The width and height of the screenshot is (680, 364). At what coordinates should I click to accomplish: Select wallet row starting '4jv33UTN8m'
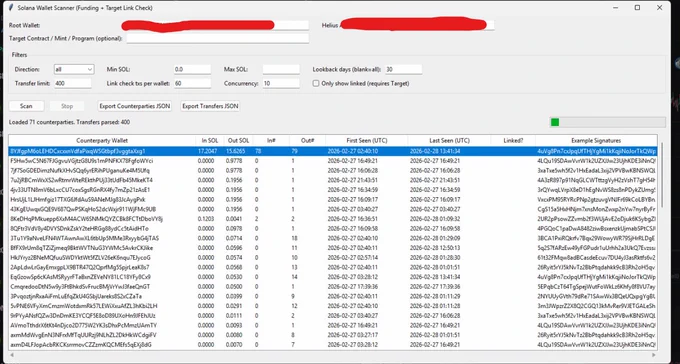[333, 190]
